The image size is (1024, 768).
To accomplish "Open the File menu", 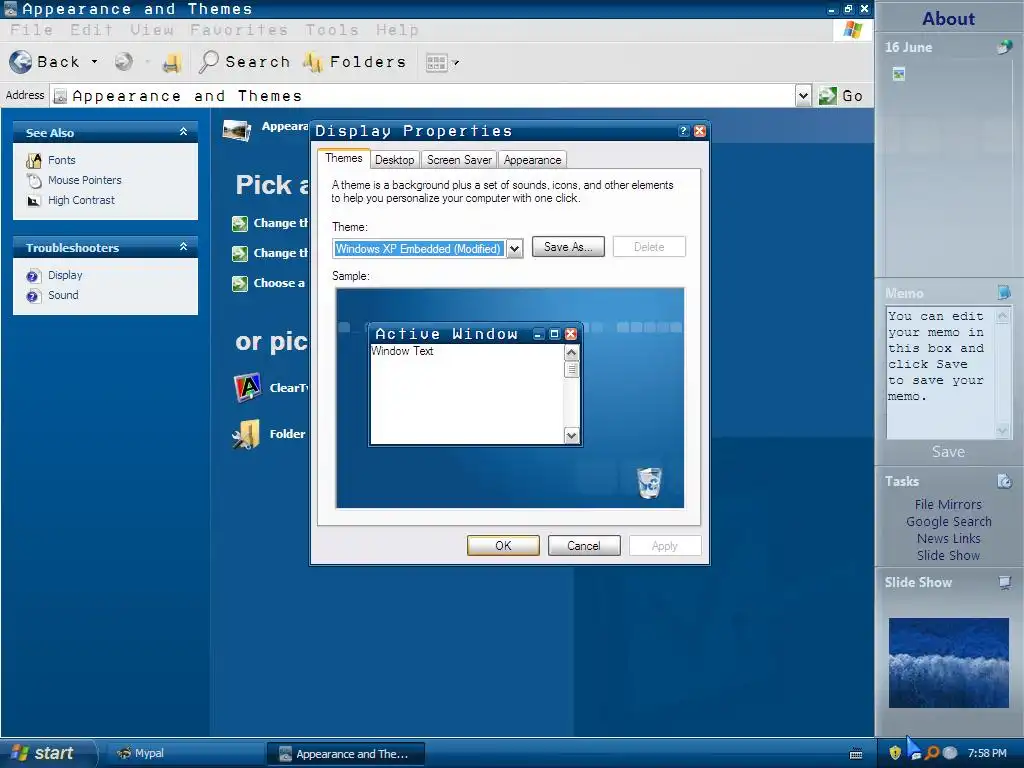I will (31, 30).
